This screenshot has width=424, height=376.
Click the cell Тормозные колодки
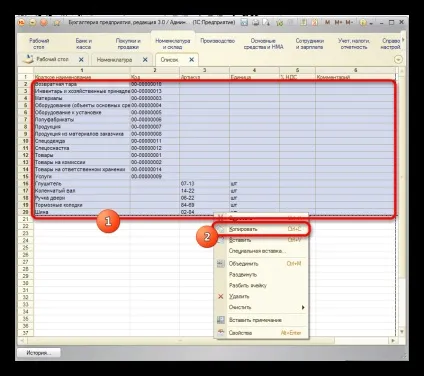pyautogui.click(x=82, y=205)
